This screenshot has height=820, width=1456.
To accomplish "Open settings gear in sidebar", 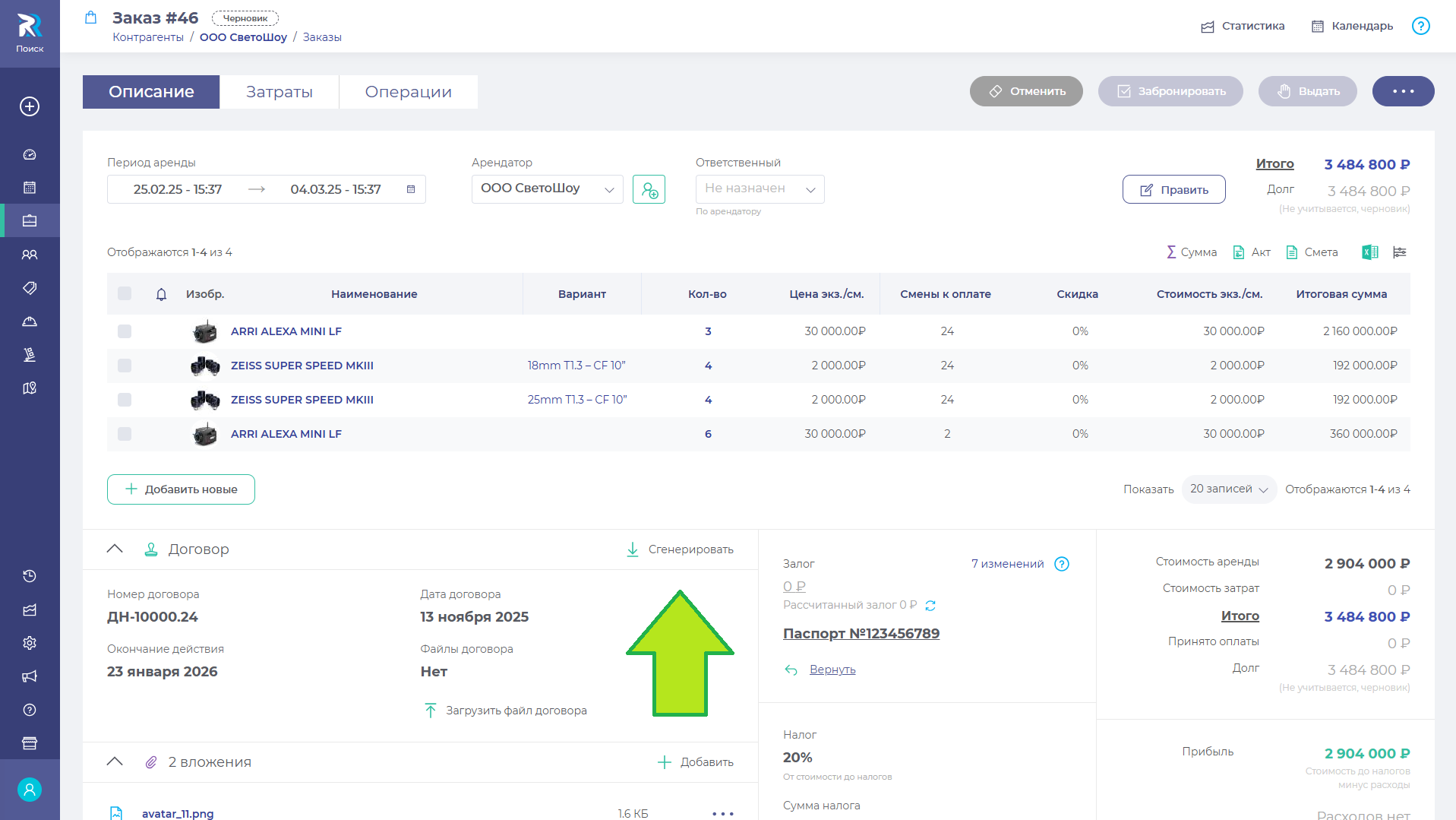I will point(30,643).
